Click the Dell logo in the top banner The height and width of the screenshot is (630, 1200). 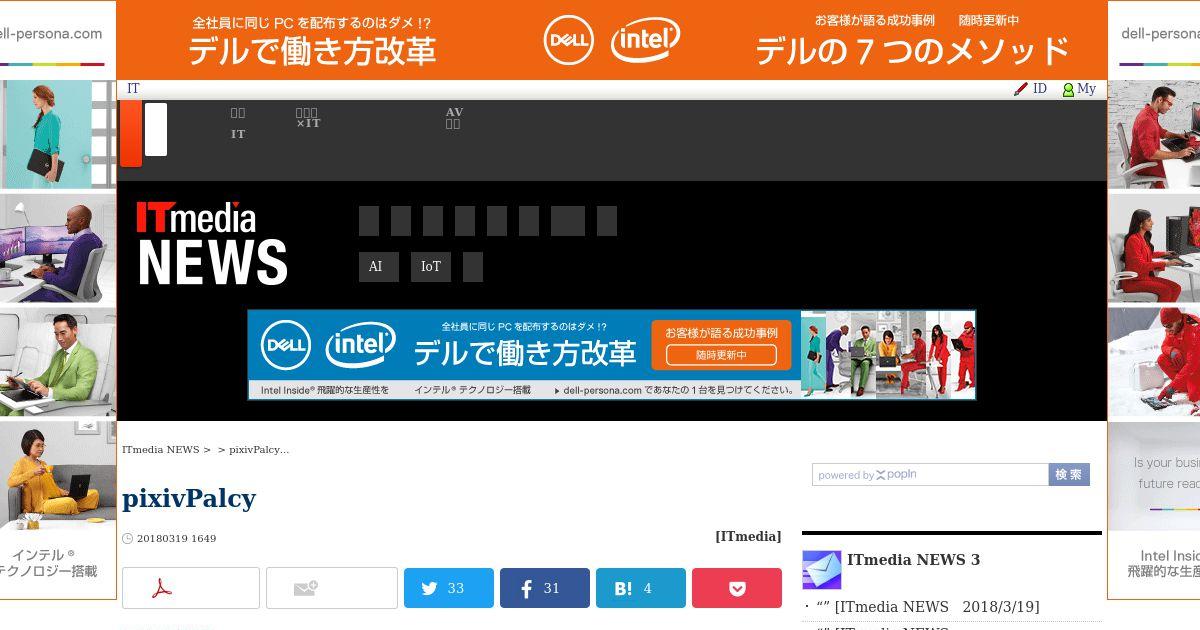pyautogui.click(x=569, y=40)
